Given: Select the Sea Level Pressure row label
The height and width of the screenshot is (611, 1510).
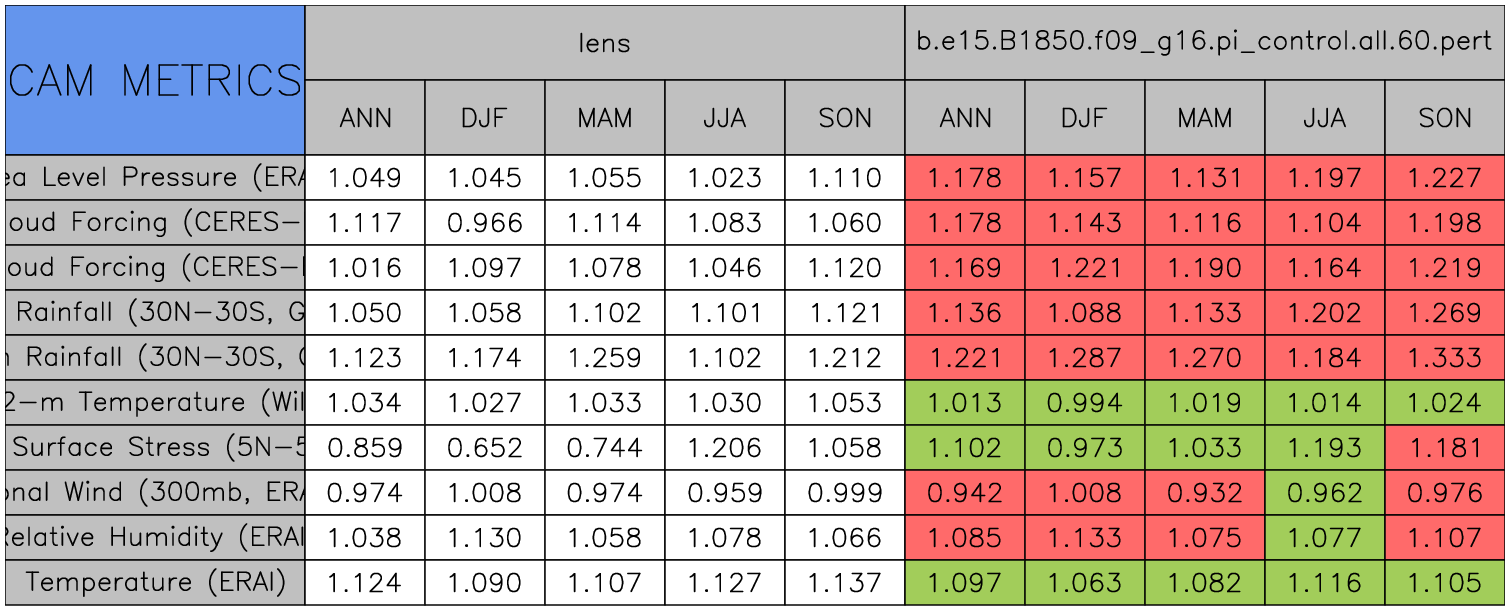Looking at the screenshot, I should (x=155, y=178).
